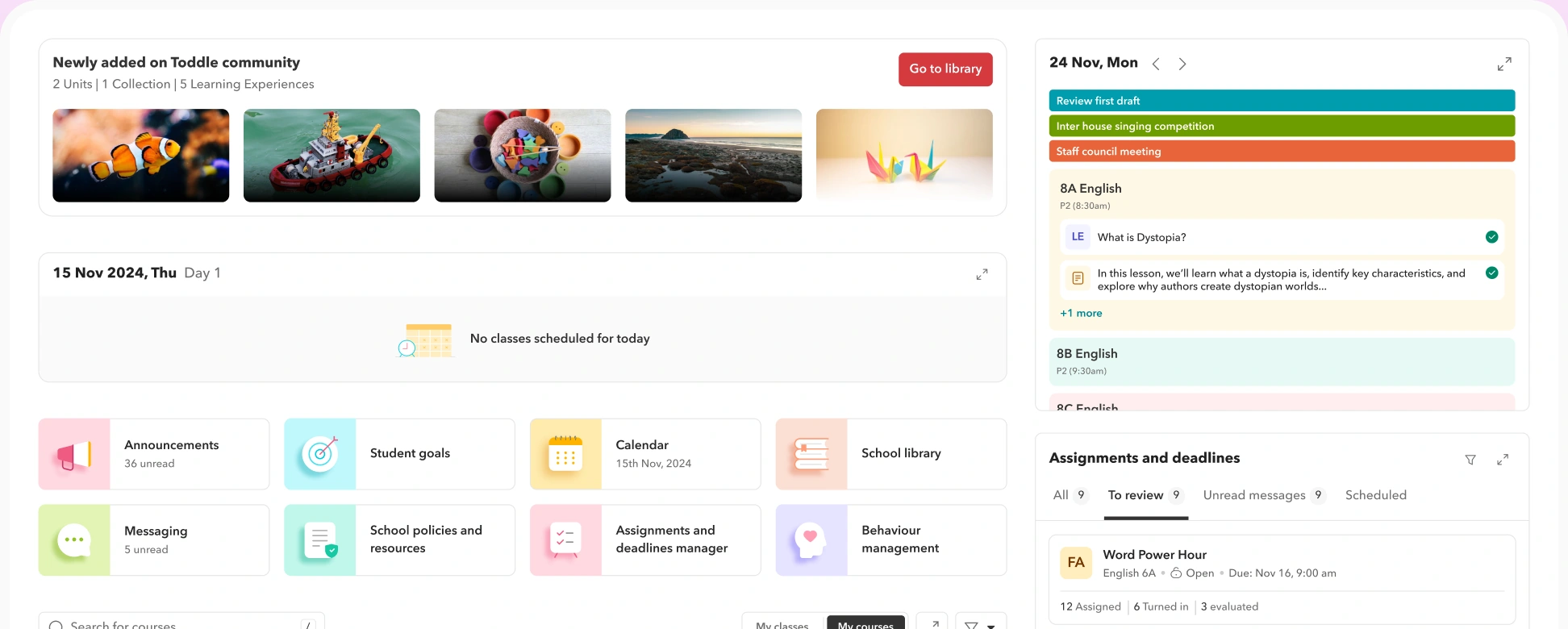Open the Announcements megaphone icon
This screenshot has width=1568, height=629.
point(74,454)
